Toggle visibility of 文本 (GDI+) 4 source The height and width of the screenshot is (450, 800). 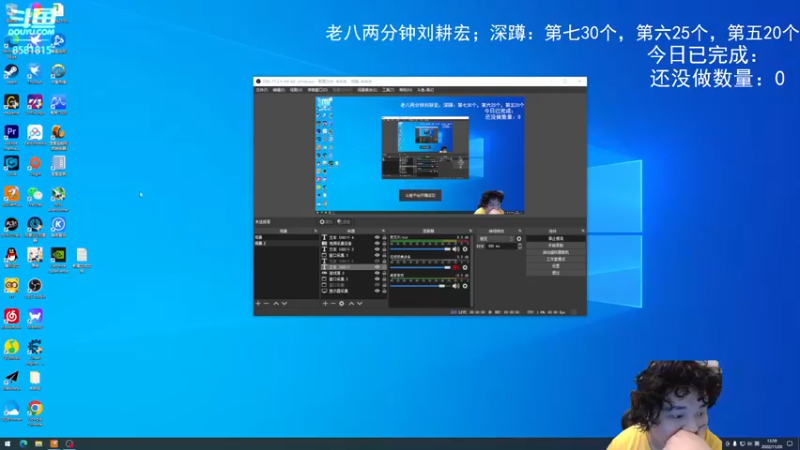[377, 237]
